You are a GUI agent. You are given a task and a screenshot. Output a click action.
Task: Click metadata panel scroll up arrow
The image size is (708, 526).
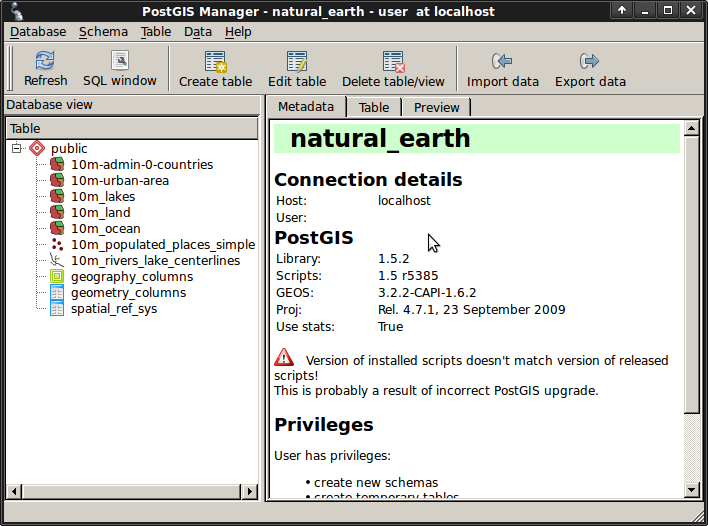[x=691, y=128]
